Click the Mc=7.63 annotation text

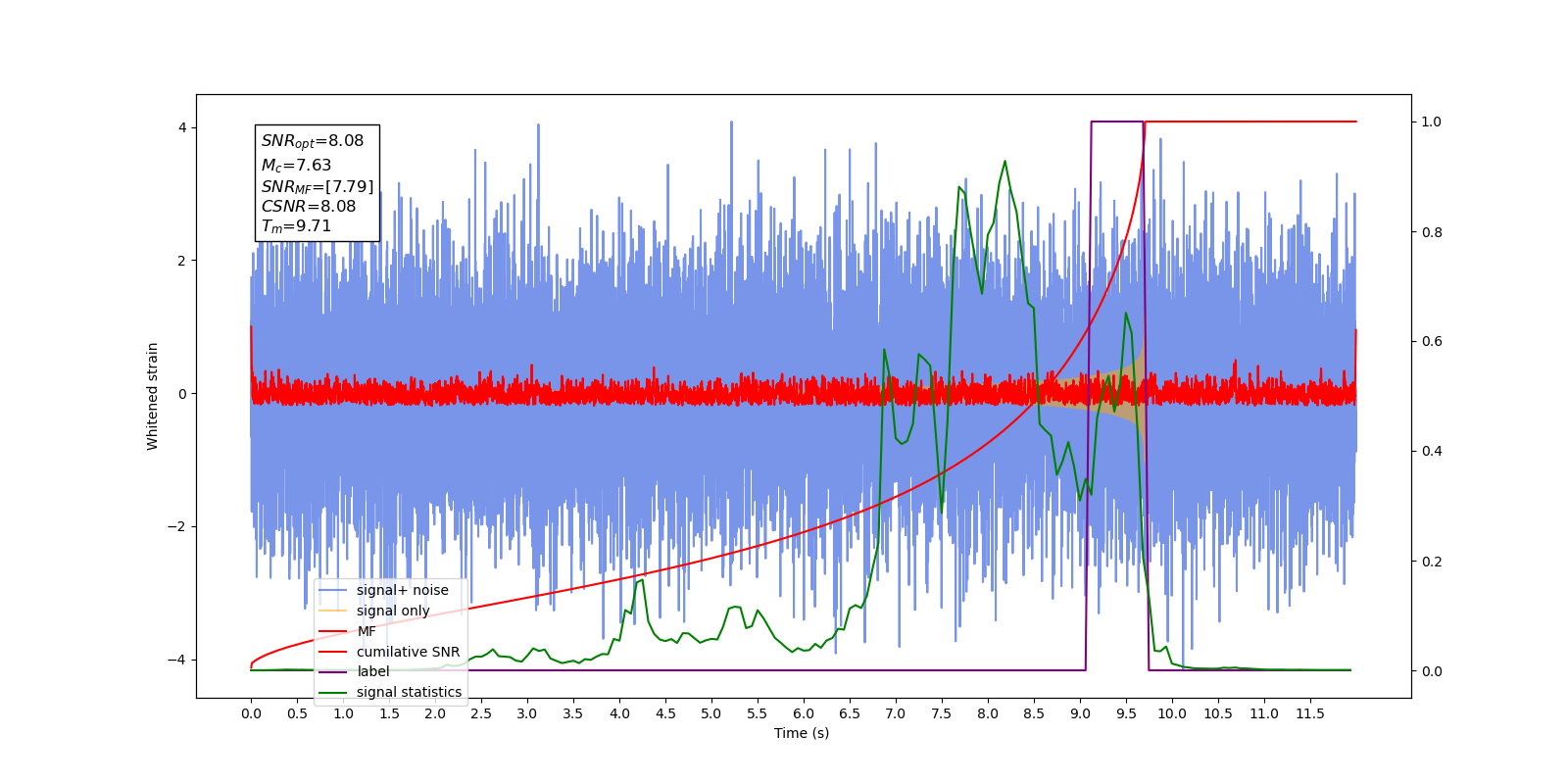296,166
